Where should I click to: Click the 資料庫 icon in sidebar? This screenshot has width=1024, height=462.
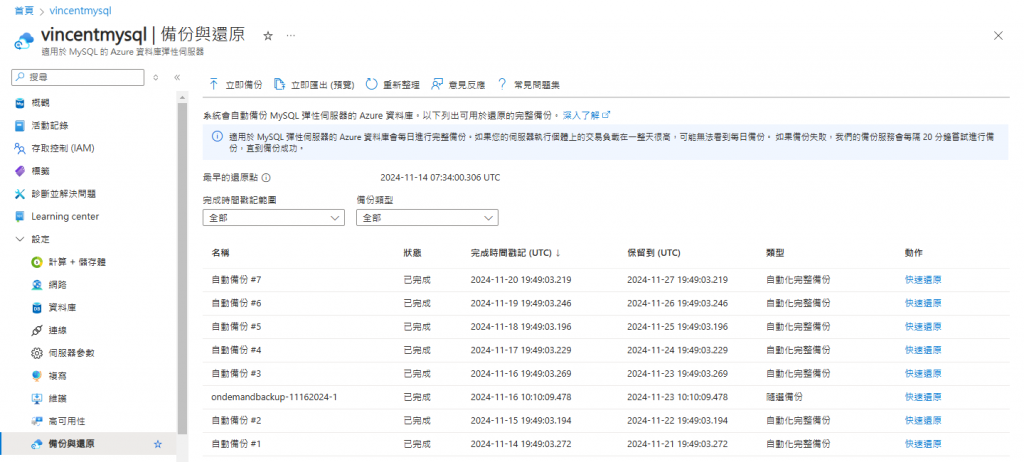[37, 308]
